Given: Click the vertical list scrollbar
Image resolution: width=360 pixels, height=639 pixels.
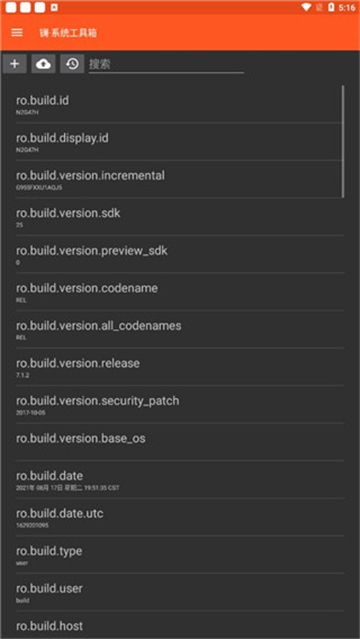Looking at the screenshot, I should 343,141.
